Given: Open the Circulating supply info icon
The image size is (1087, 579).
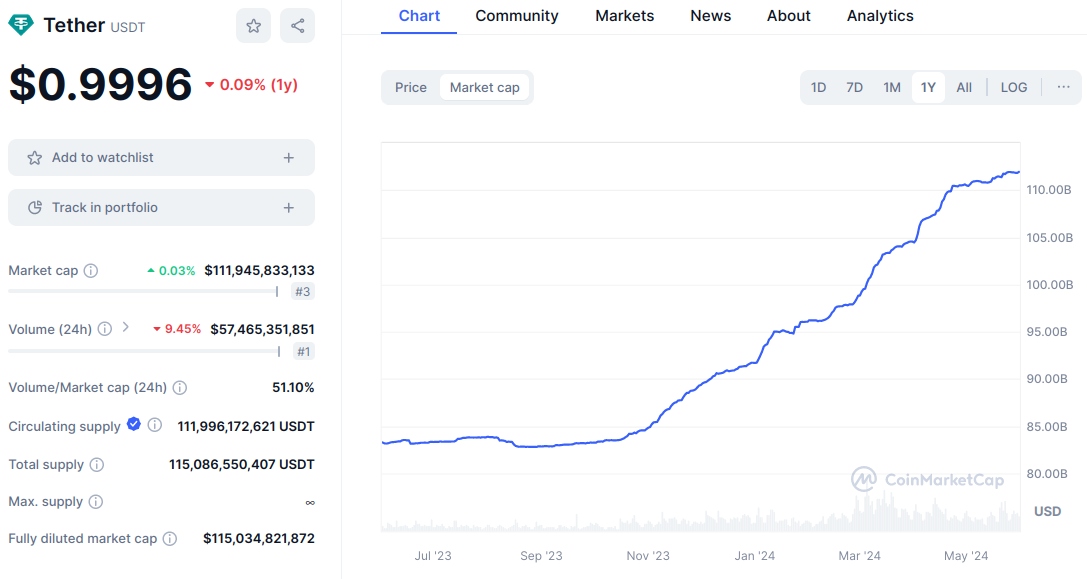Looking at the screenshot, I should 155,425.
